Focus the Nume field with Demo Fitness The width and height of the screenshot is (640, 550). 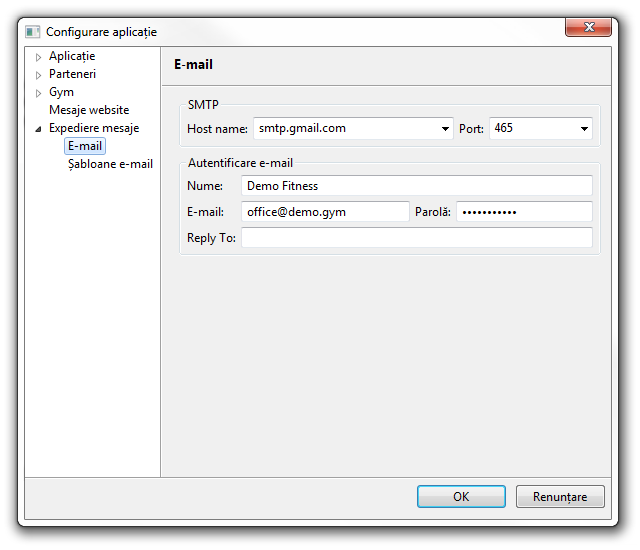pyautogui.click(x=416, y=186)
